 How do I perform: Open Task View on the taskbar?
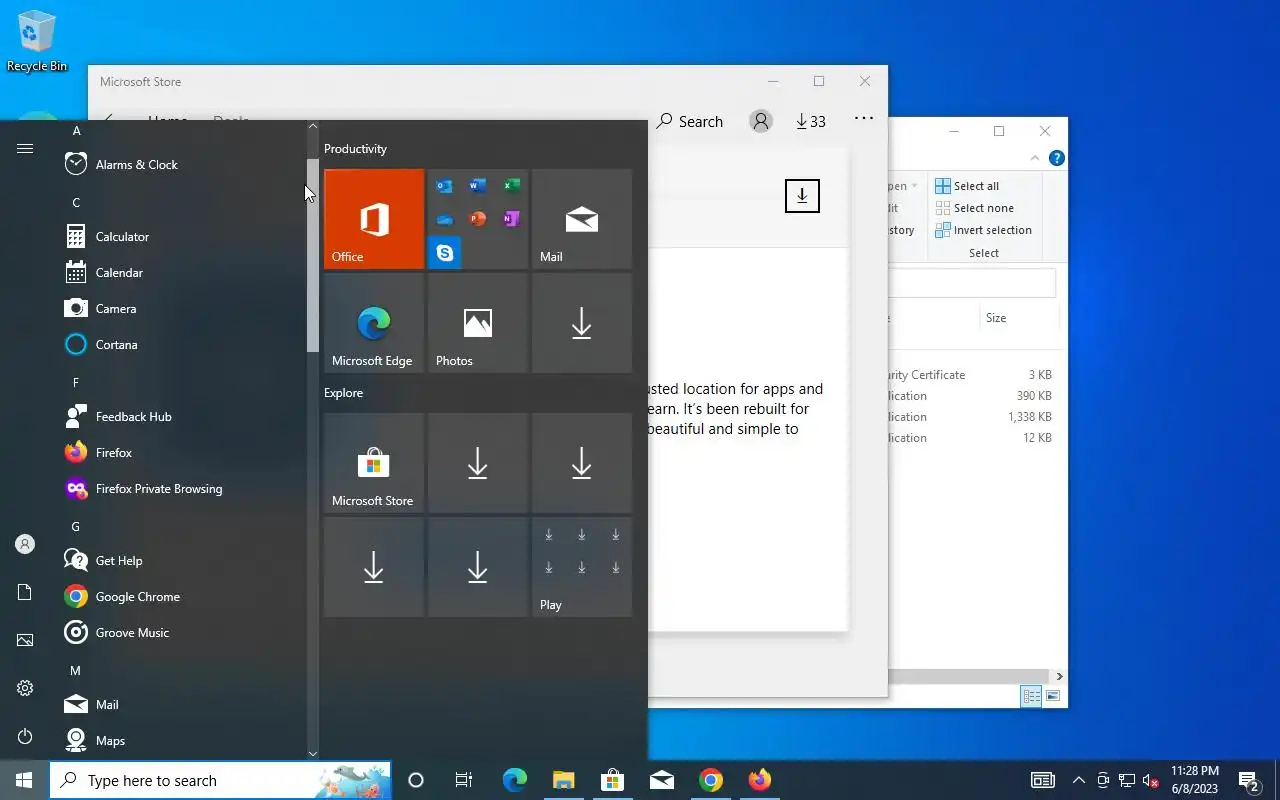click(x=464, y=780)
